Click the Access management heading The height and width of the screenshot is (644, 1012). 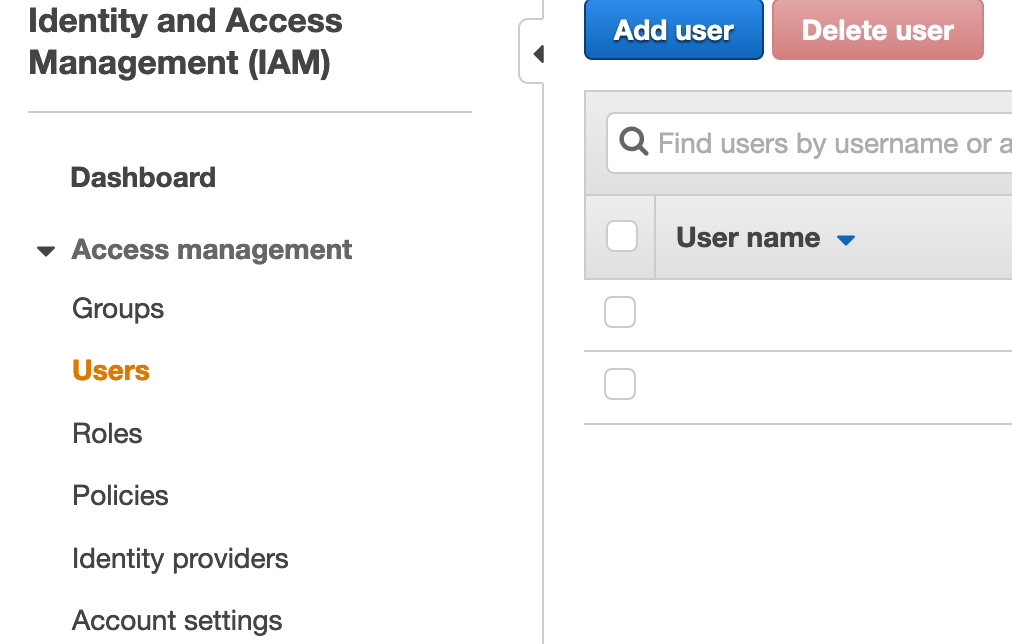tap(212, 250)
